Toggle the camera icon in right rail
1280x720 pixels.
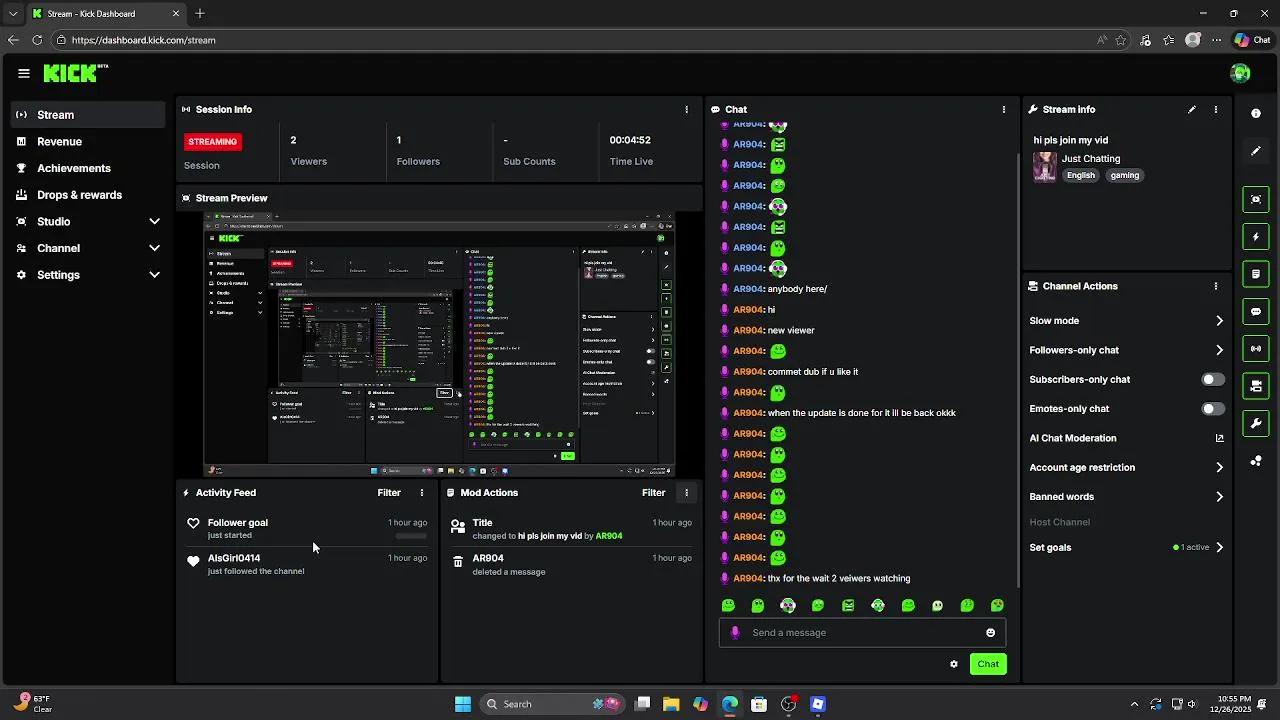tap(1256, 386)
